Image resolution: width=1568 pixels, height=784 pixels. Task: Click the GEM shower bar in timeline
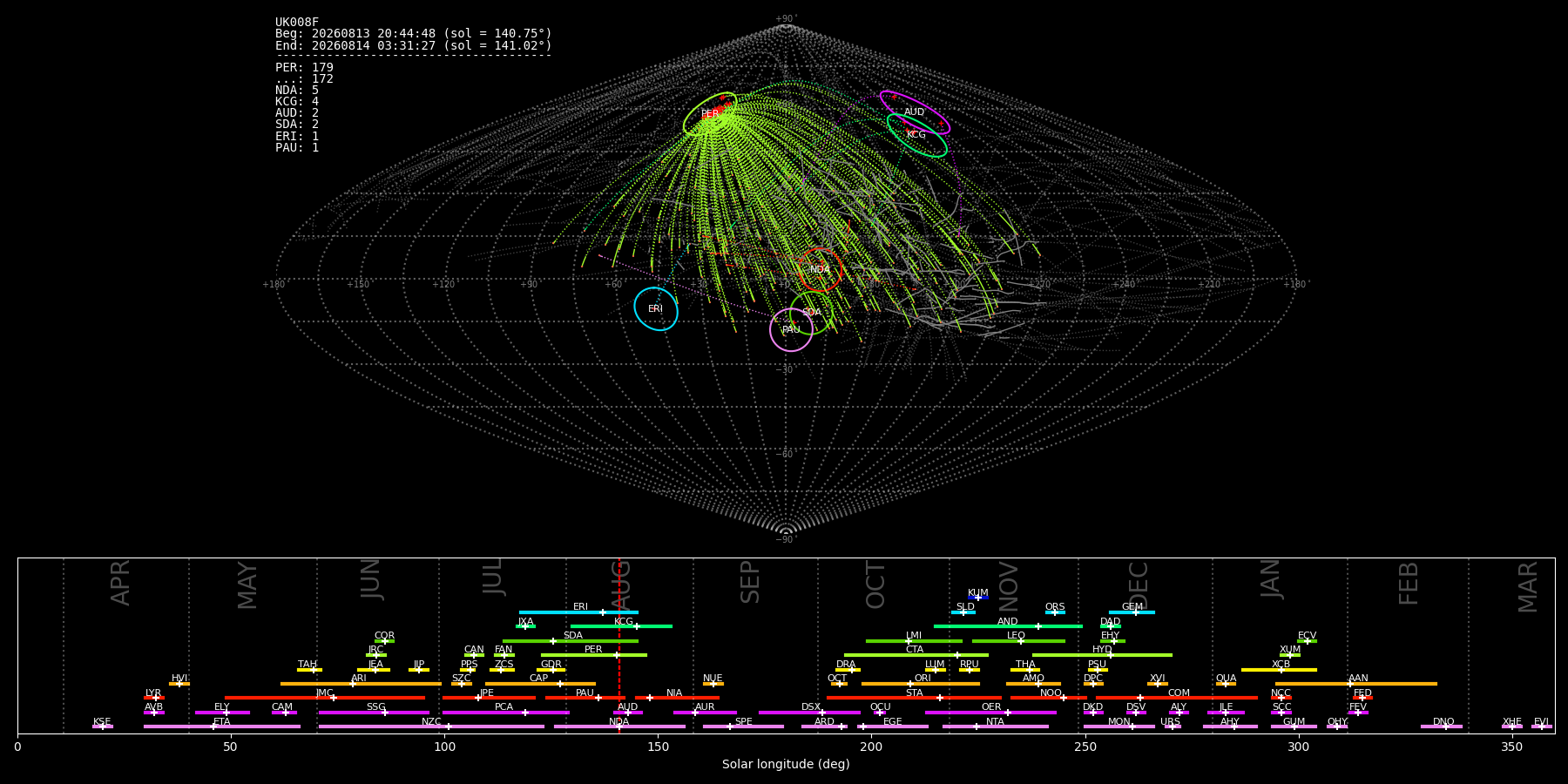[x=1132, y=612]
